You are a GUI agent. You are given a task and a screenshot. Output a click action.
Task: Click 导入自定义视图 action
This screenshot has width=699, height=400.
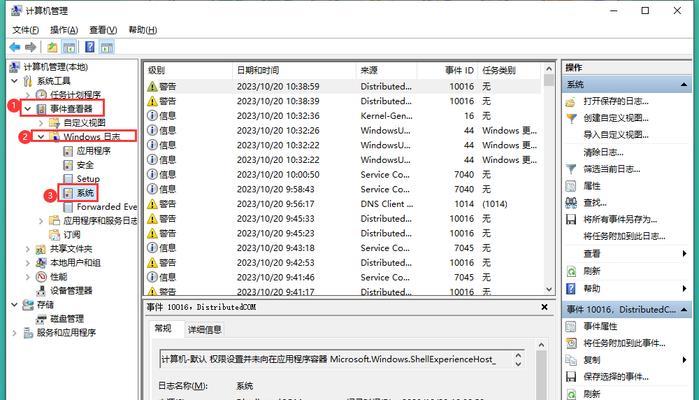coord(616,135)
